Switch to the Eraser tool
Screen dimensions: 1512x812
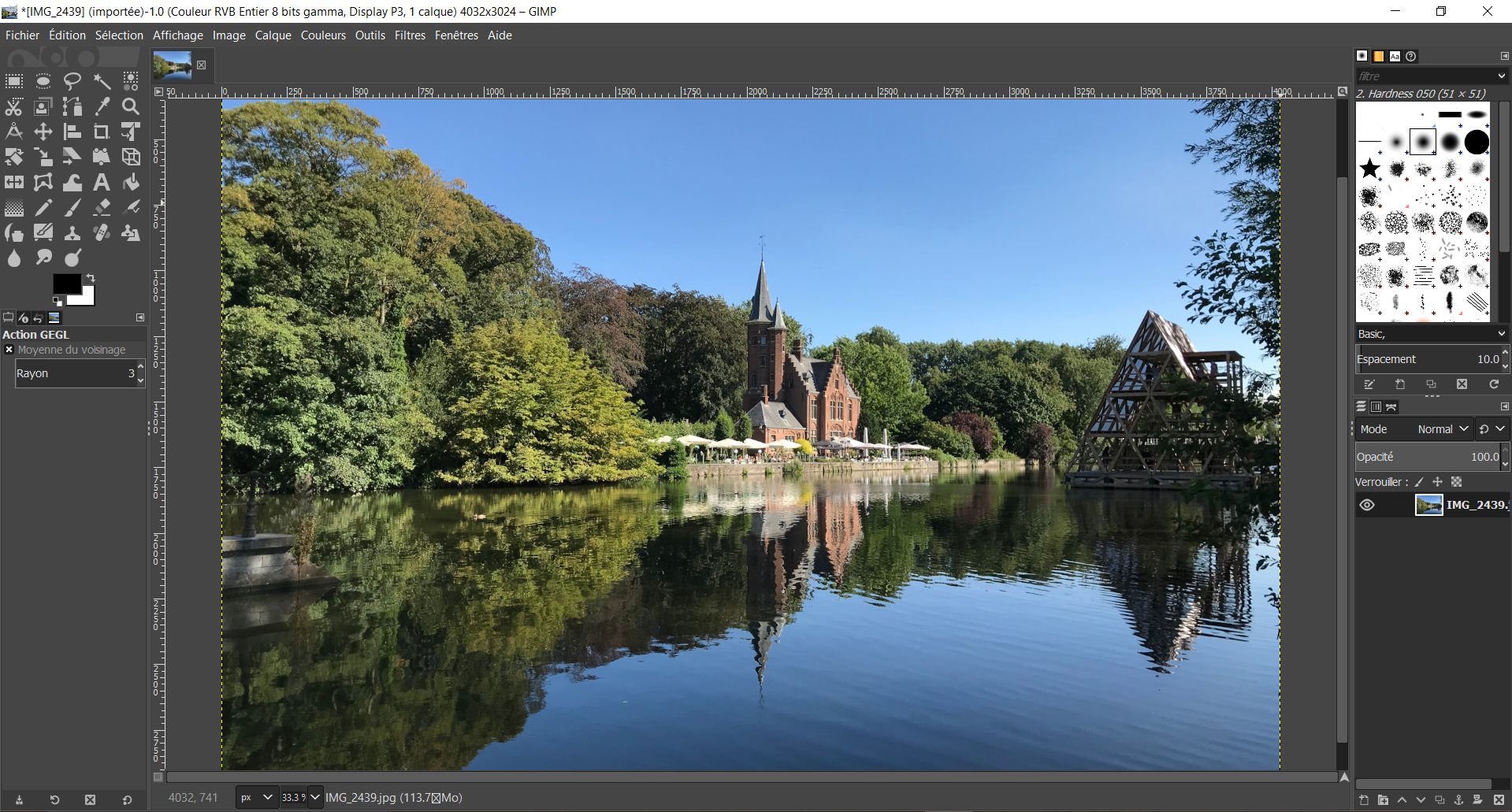[x=102, y=207]
